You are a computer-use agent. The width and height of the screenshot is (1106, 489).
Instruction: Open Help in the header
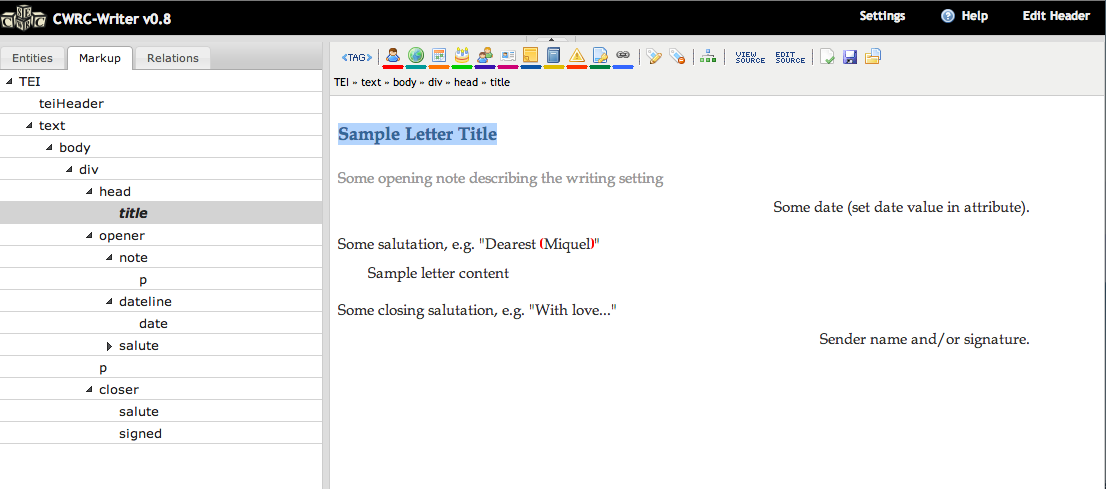pos(974,16)
